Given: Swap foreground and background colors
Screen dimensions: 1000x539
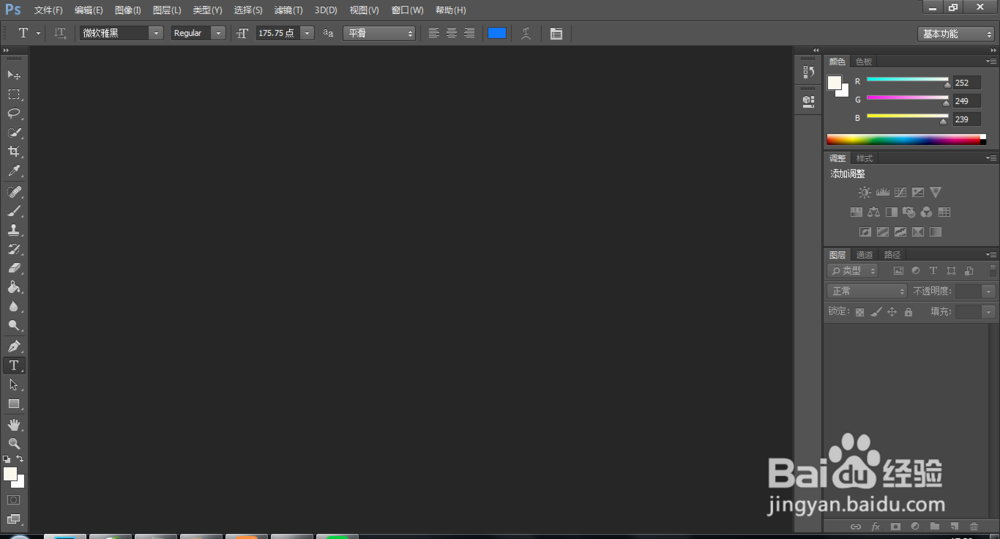Looking at the screenshot, I should [20, 459].
